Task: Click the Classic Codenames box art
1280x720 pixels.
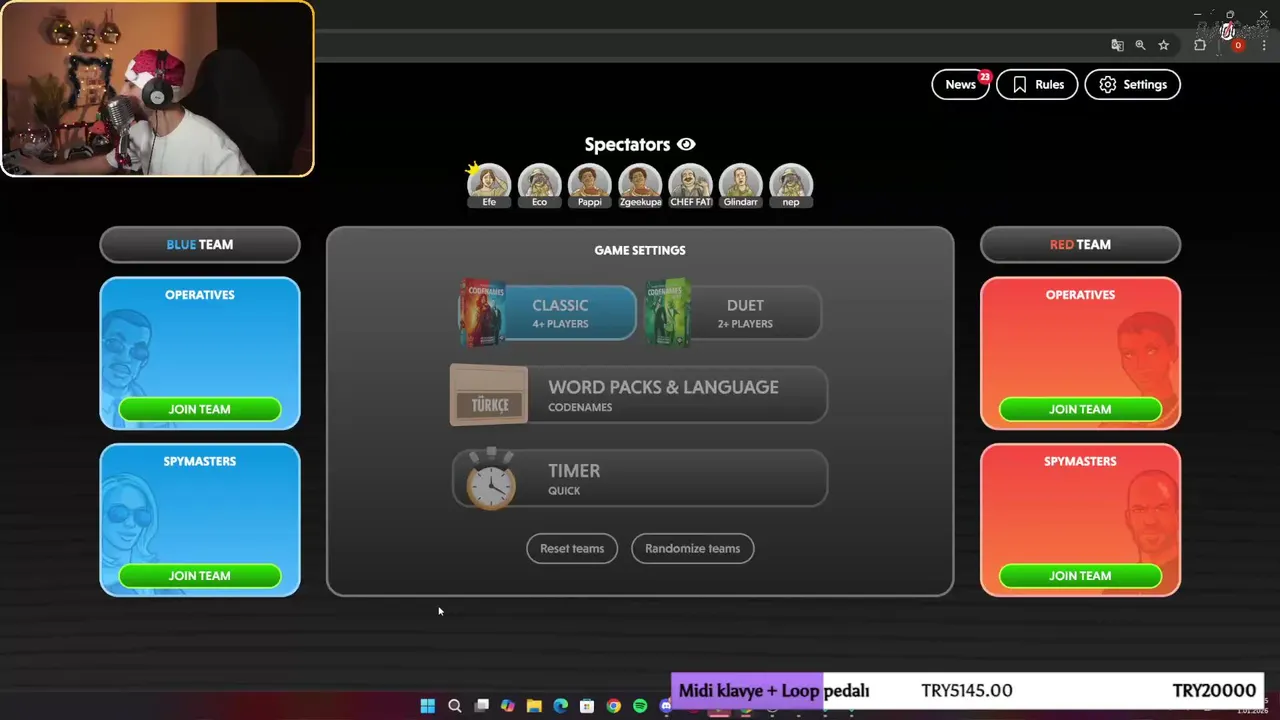Action: [x=482, y=313]
